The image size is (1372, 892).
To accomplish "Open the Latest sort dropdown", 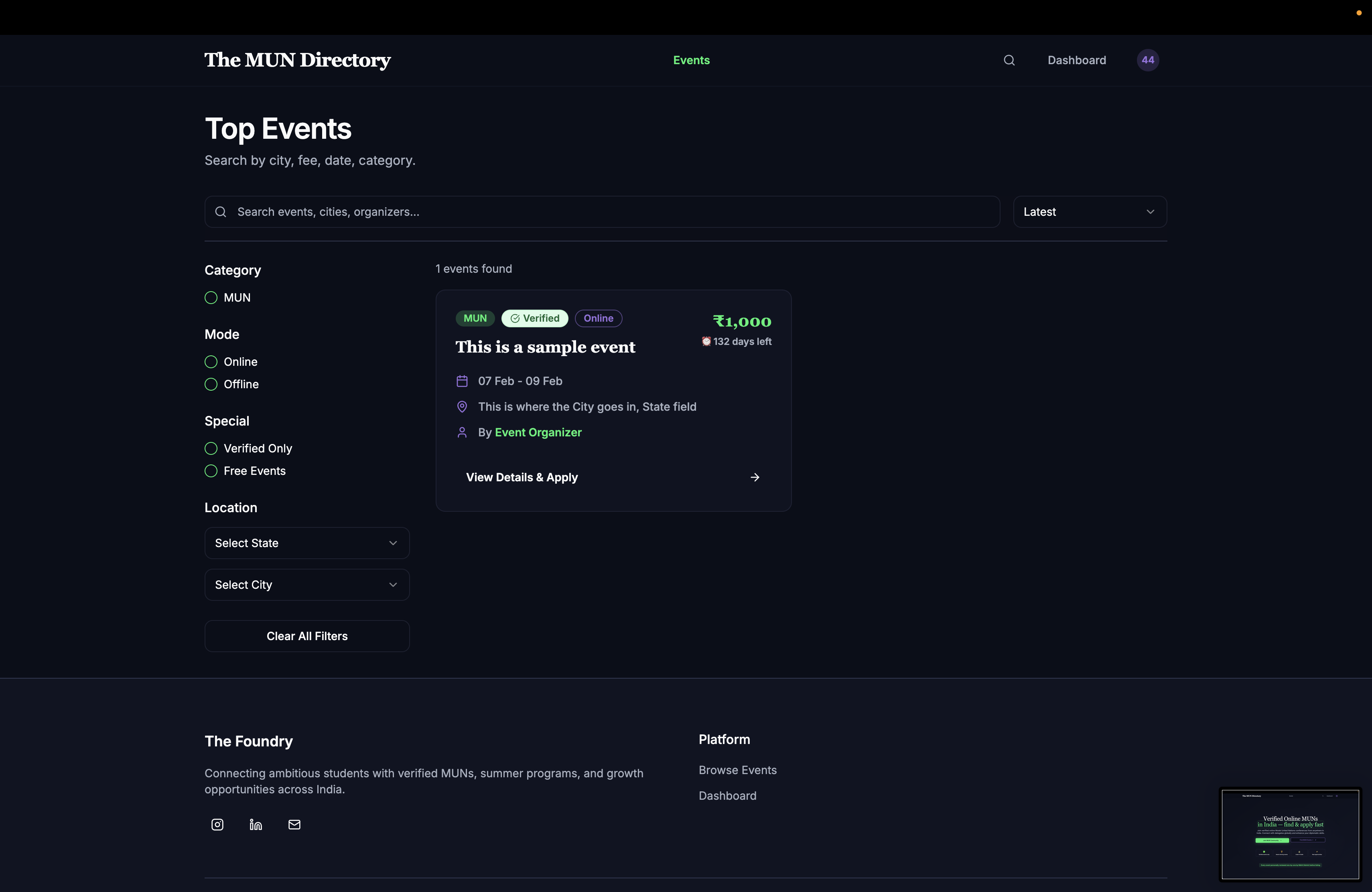I will pyautogui.click(x=1090, y=211).
